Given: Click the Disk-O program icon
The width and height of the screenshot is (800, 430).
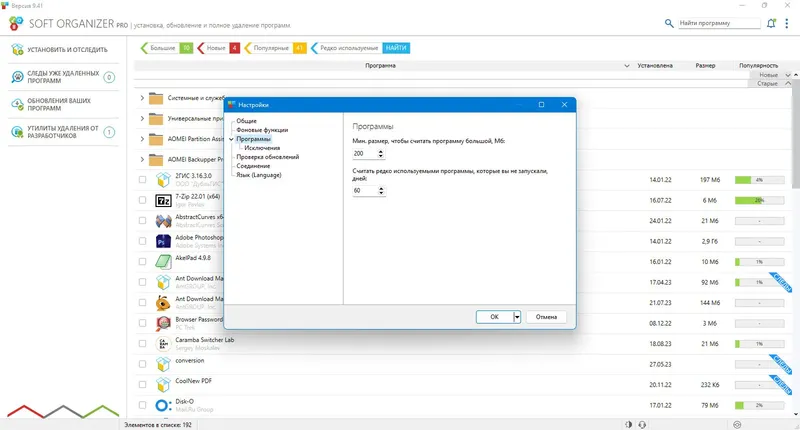Looking at the screenshot, I should (163, 406).
